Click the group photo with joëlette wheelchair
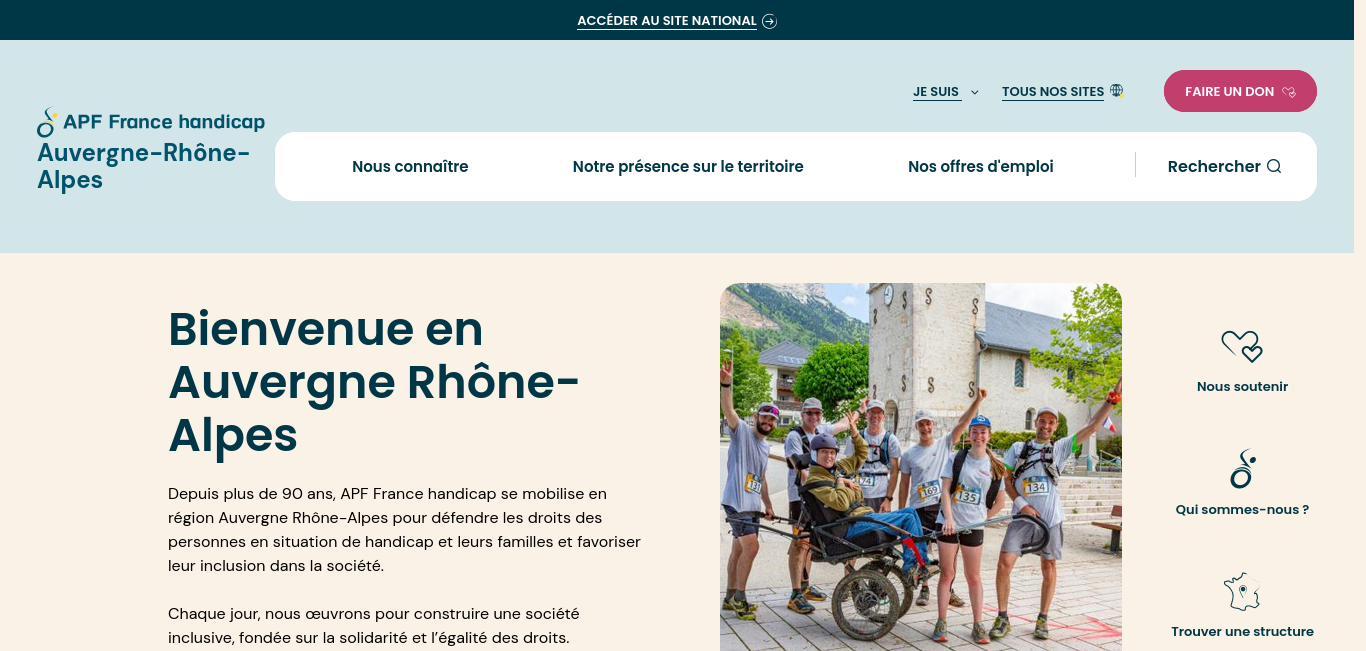The width and height of the screenshot is (1366, 651). (x=921, y=467)
